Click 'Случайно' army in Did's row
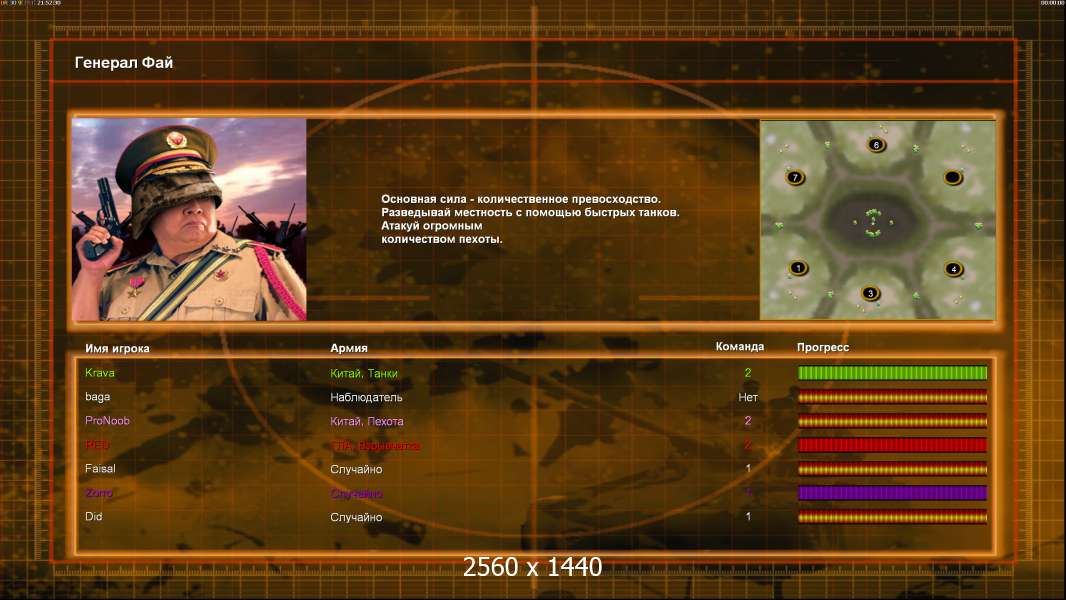The image size is (1066, 600). 356,517
